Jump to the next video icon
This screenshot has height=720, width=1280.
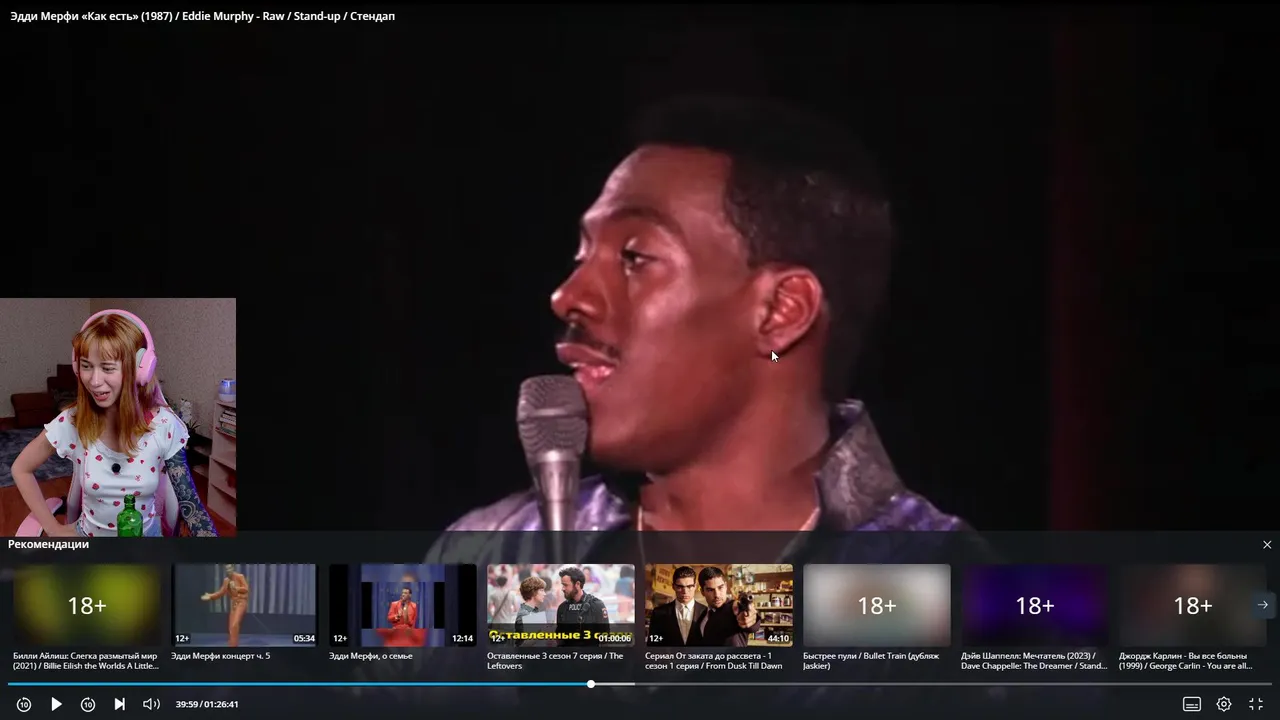click(x=120, y=704)
